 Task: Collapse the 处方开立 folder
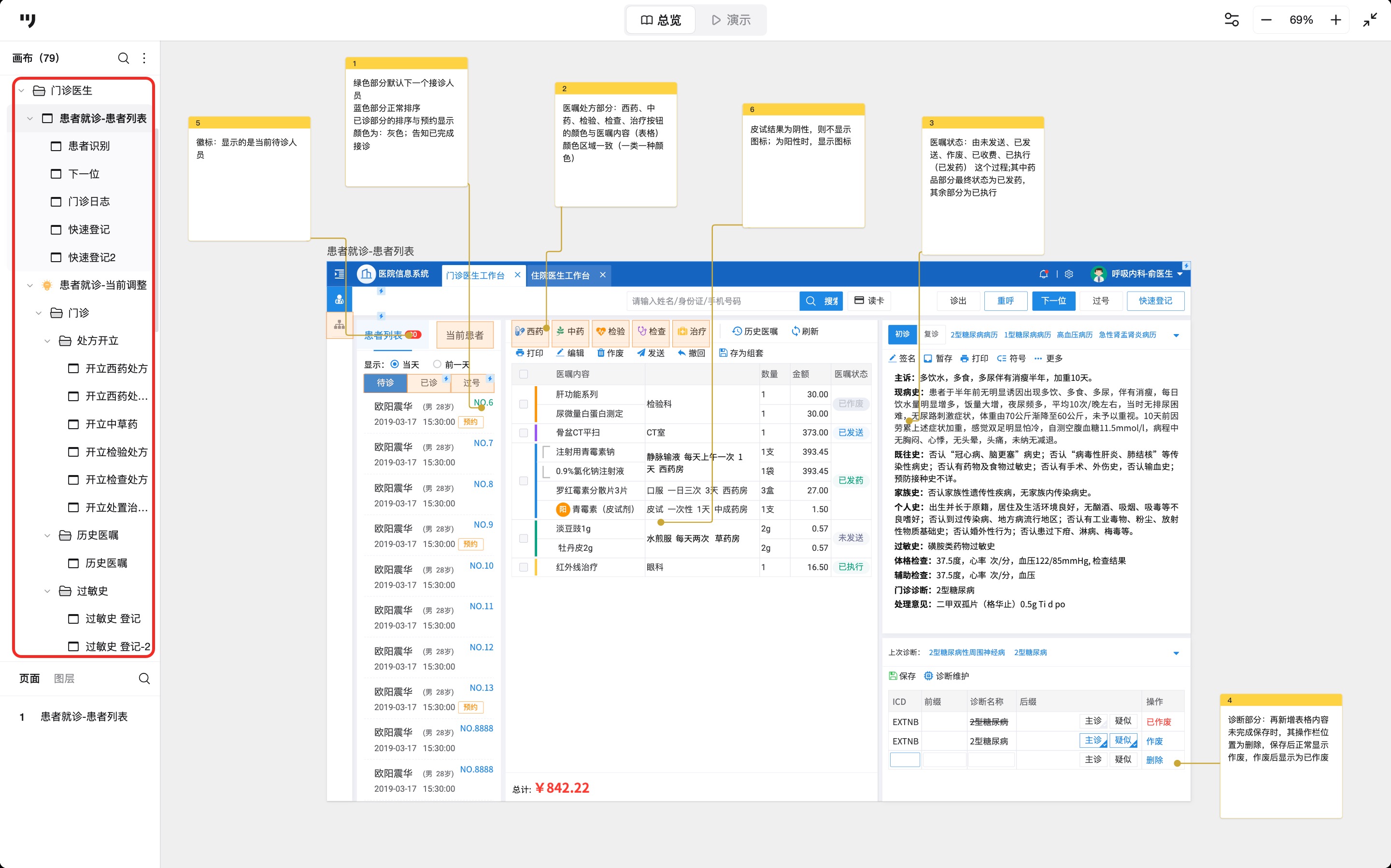[x=48, y=341]
